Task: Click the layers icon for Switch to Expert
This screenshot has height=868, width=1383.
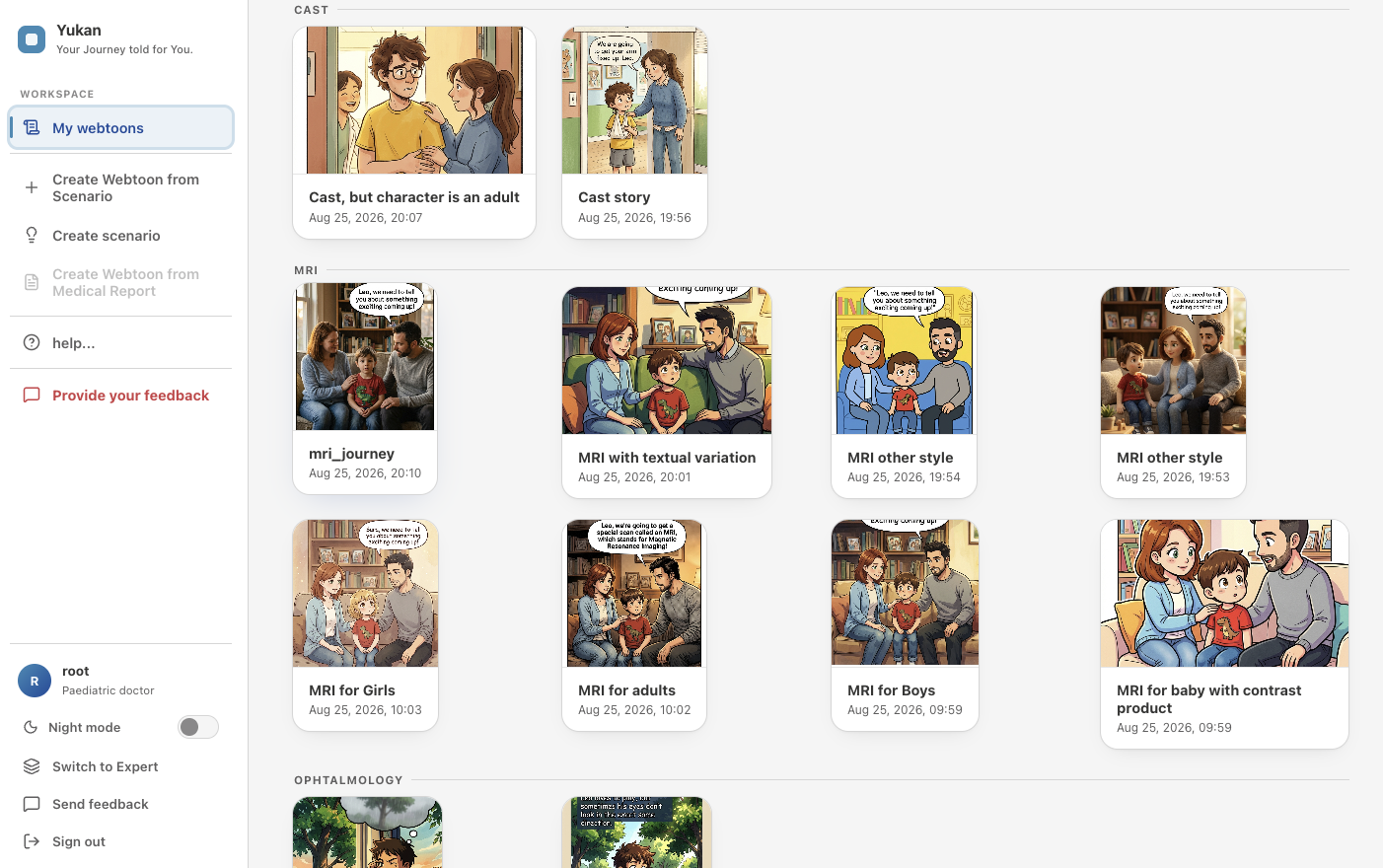Action: [x=32, y=766]
